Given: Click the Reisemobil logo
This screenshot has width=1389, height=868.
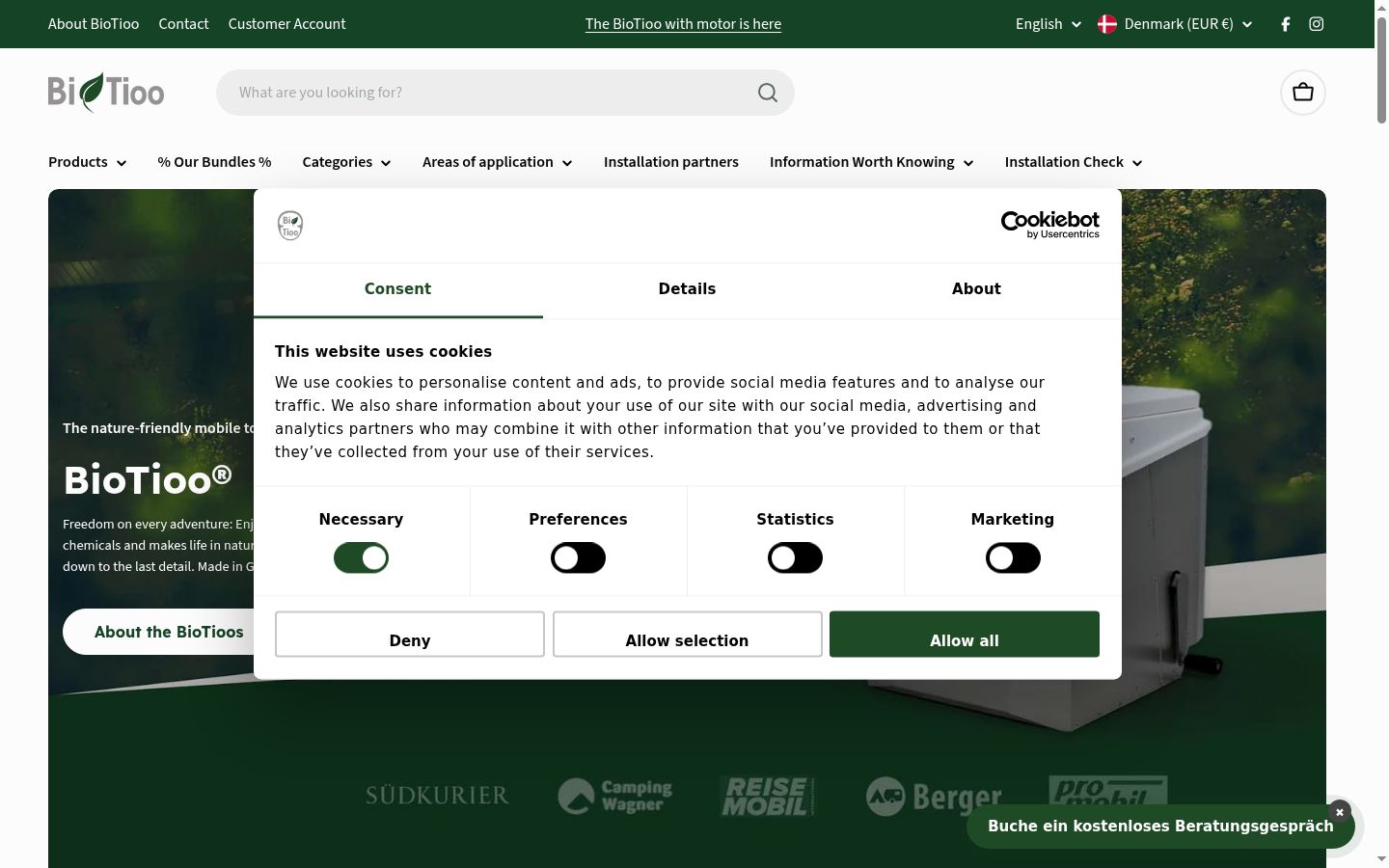Looking at the screenshot, I should tap(768, 797).
